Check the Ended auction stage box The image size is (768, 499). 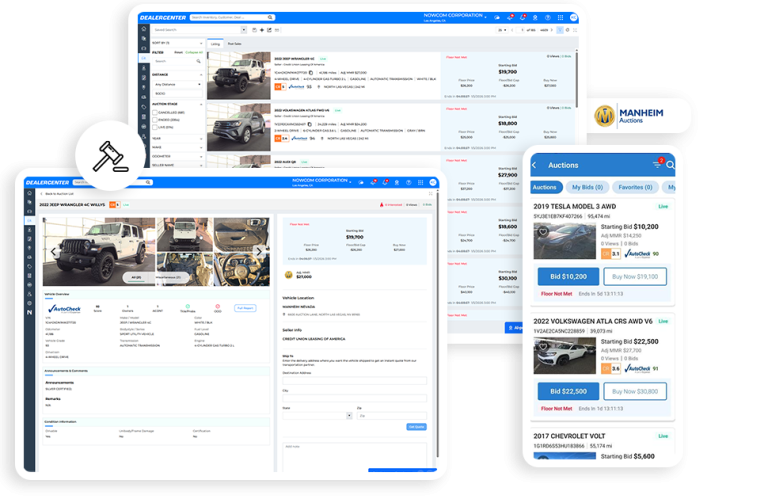tap(155, 119)
